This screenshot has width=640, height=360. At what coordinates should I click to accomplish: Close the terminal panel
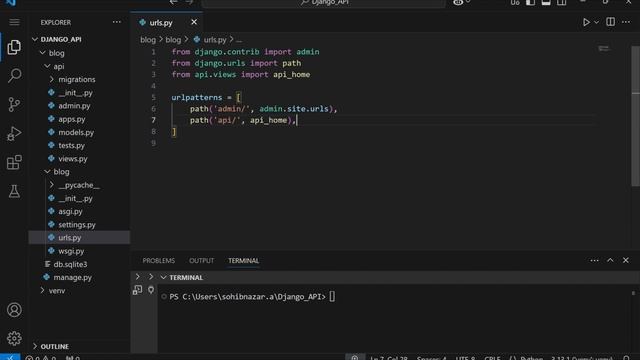coord(626,260)
